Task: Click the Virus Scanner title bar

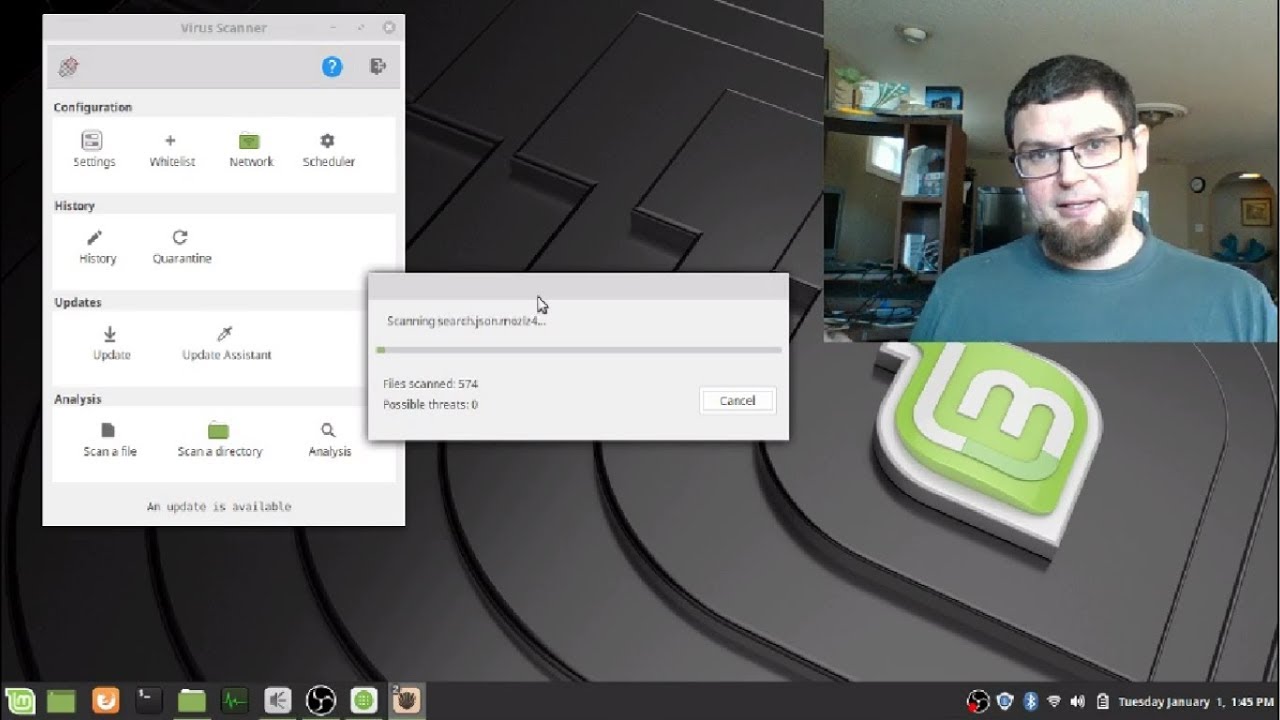Action: tap(223, 28)
